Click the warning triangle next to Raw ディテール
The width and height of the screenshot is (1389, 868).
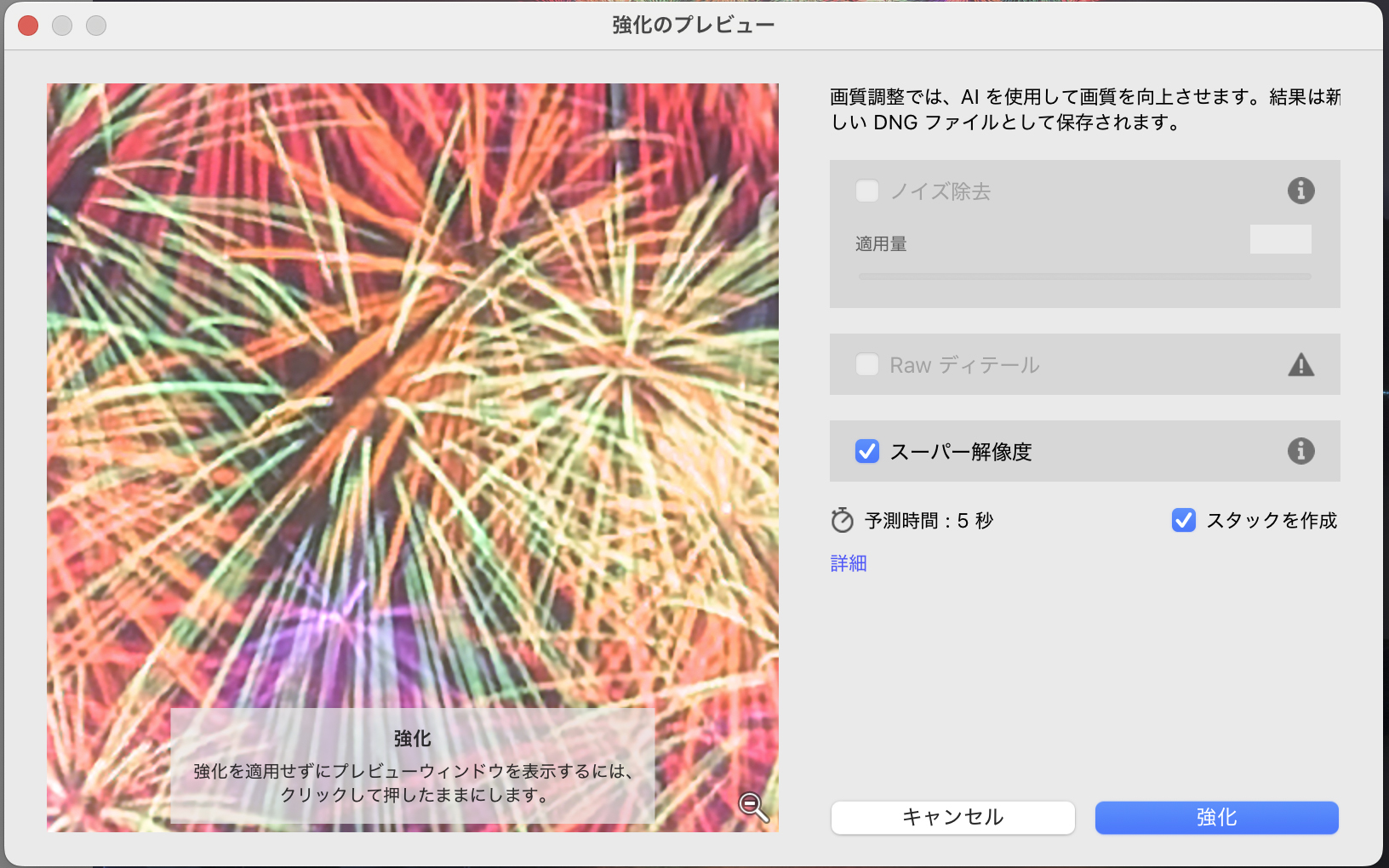[1301, 364]
